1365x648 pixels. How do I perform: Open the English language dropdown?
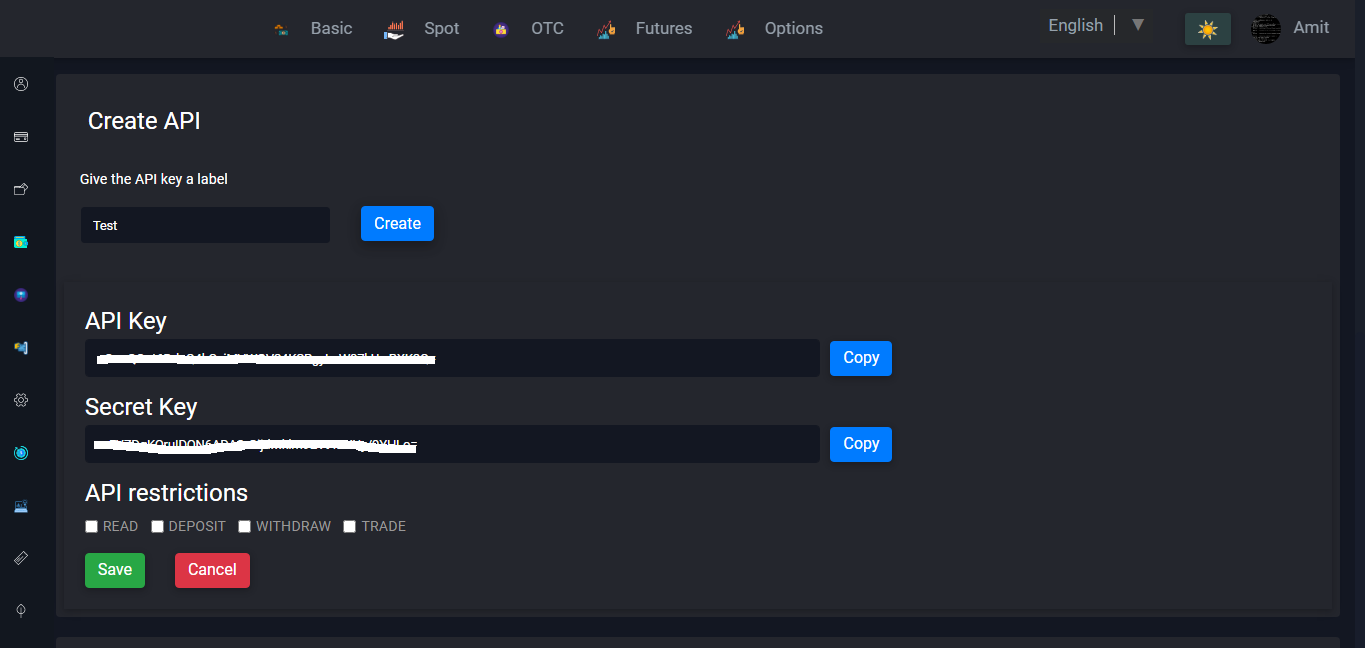1075,25
